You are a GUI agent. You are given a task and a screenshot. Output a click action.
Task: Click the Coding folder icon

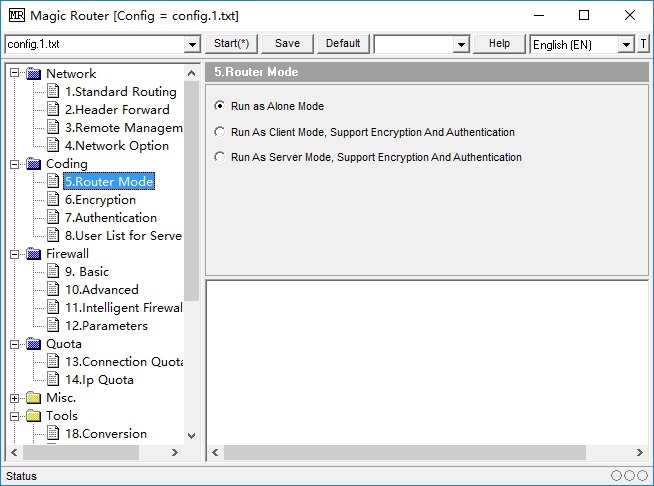[34, 164]
